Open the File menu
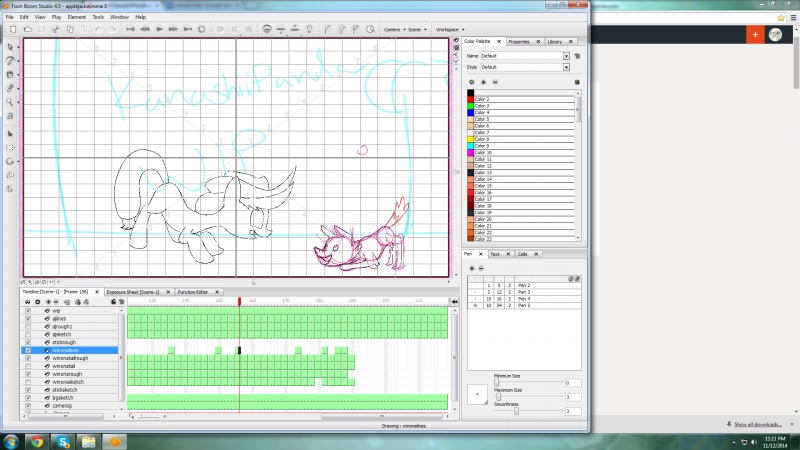 pos(10,17)
